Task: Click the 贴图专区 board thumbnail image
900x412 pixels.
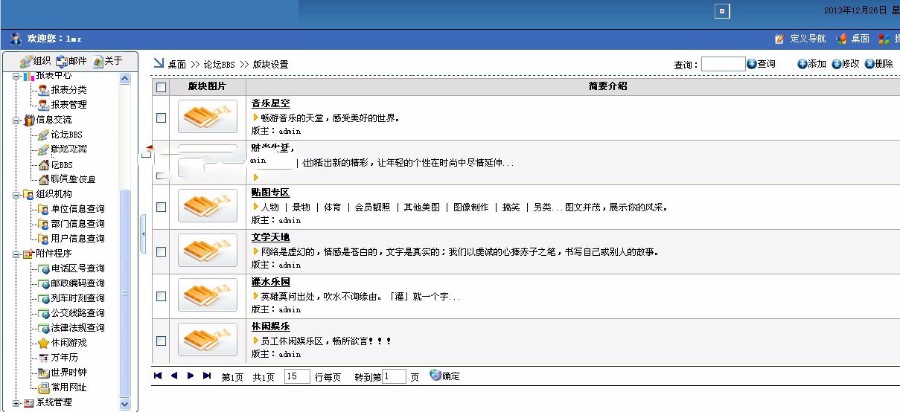Action: (x=208, y=205)
